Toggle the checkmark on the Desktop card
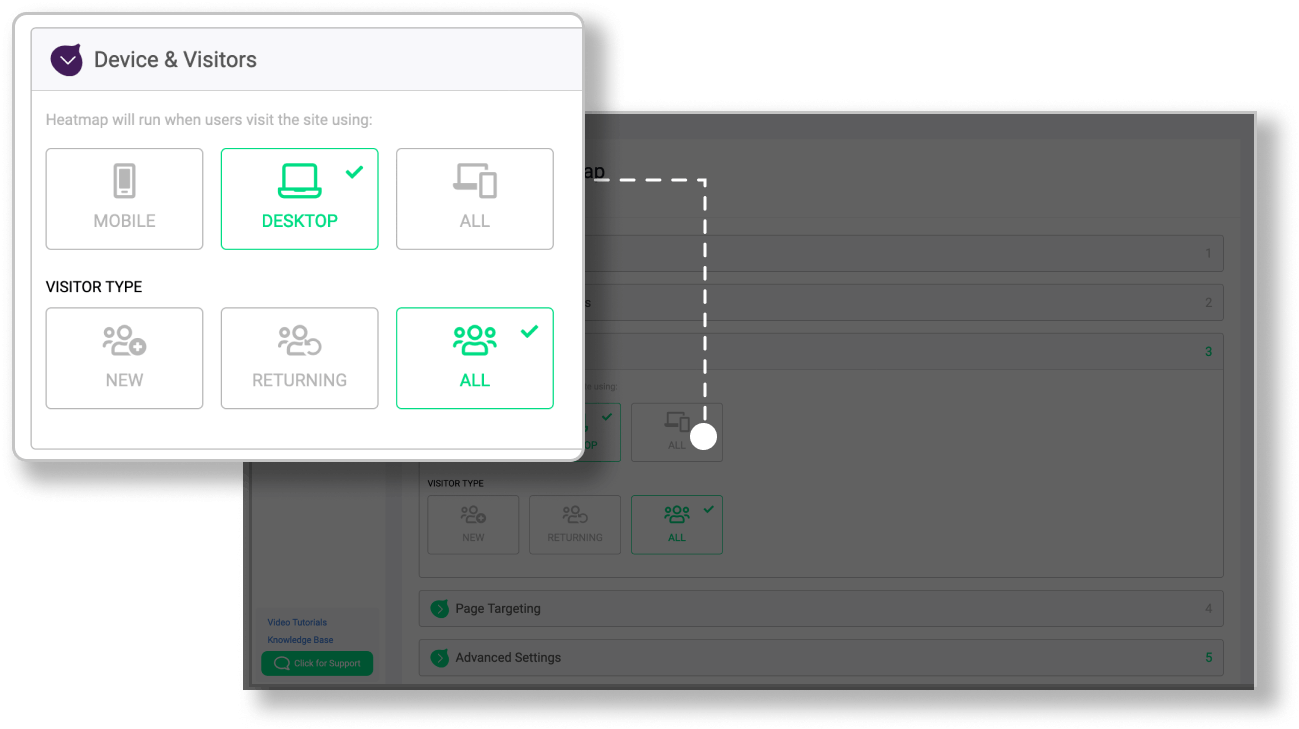The image size is (1299, 729). [x=353, y=172]
